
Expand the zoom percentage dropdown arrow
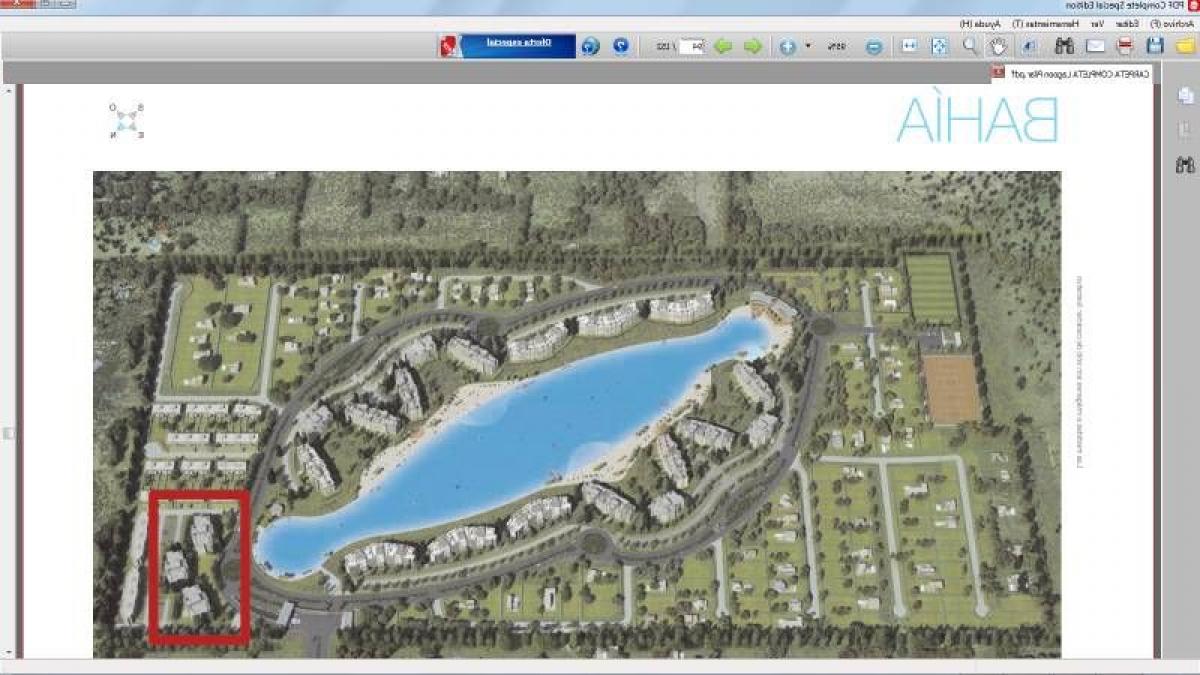[x=808, y=46]
